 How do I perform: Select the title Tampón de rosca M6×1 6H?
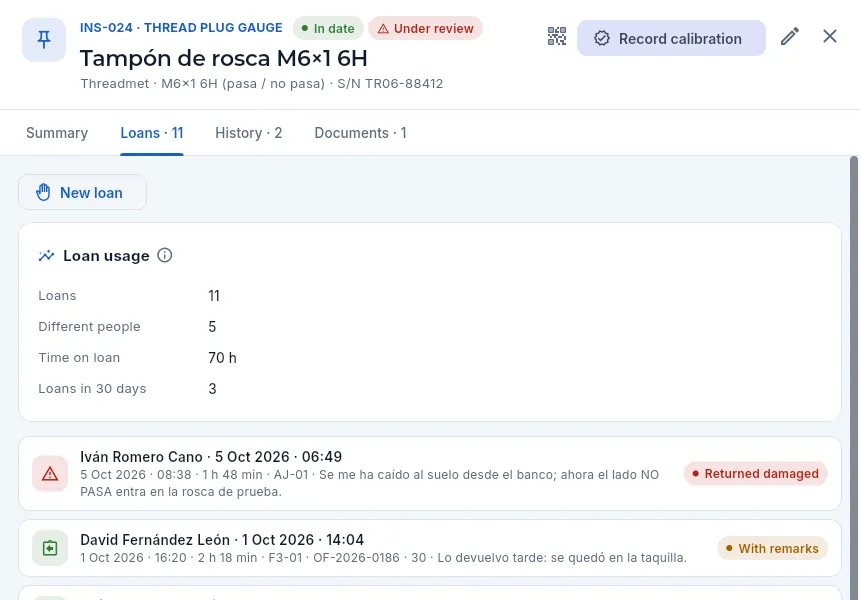click(224, 58)
